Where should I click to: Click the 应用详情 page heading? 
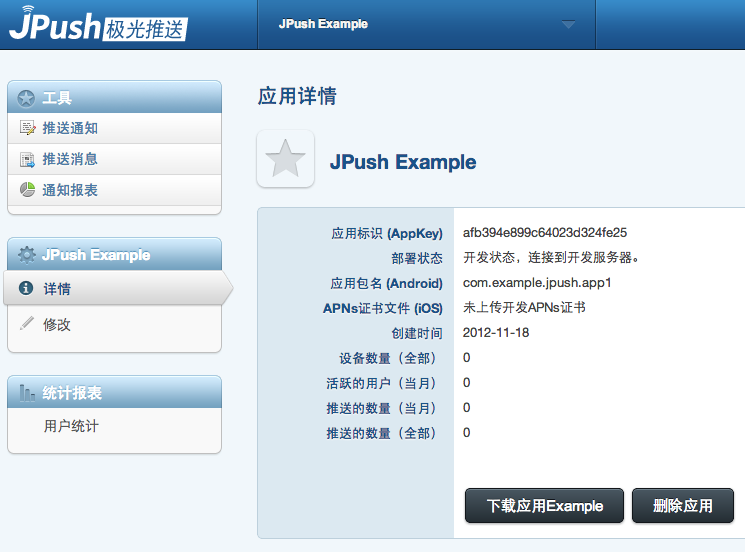pyautogui.click(x=297, y=96)
